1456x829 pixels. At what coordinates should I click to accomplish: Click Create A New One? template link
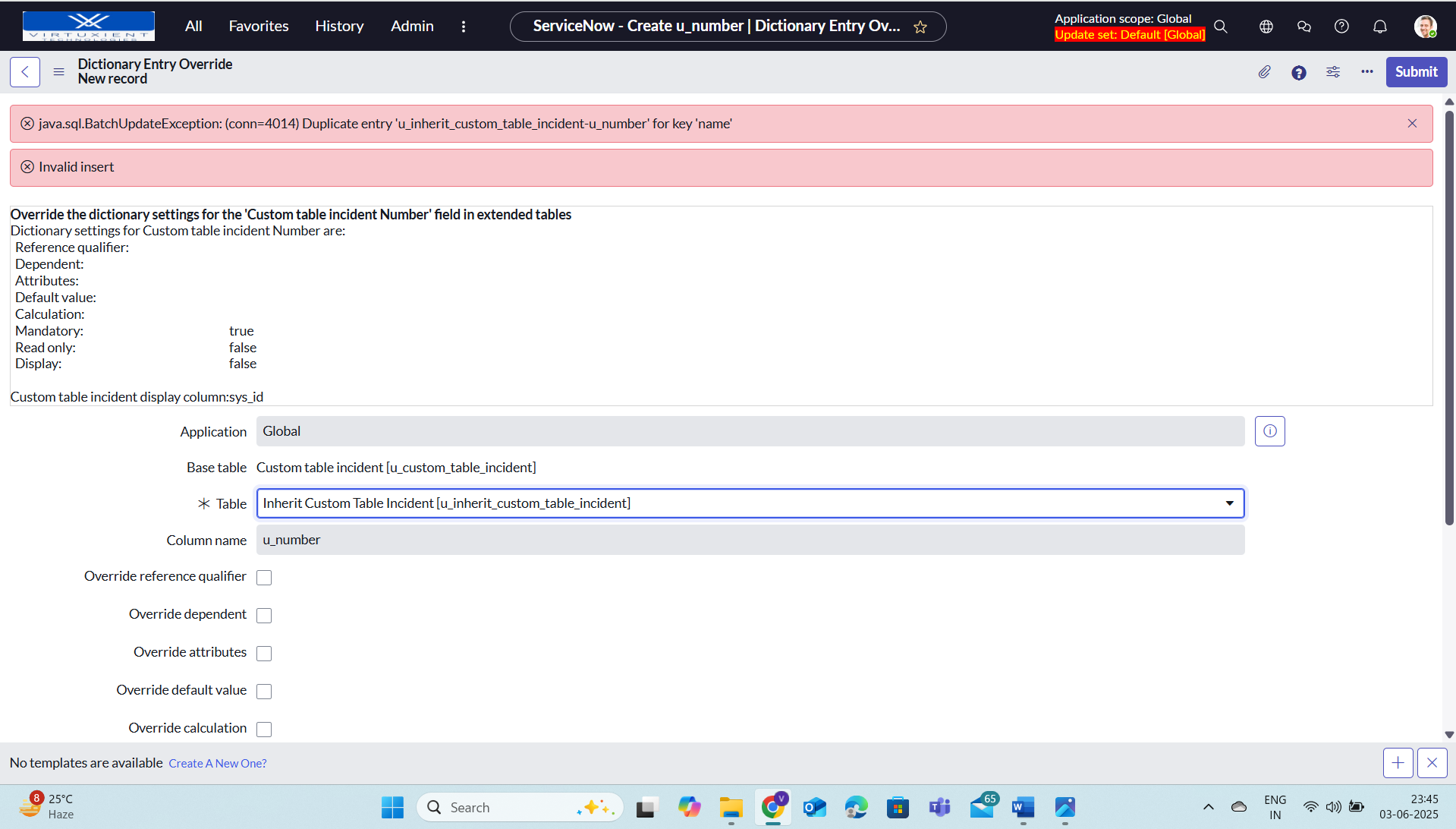pyautogui.click(x=218, y=764)
